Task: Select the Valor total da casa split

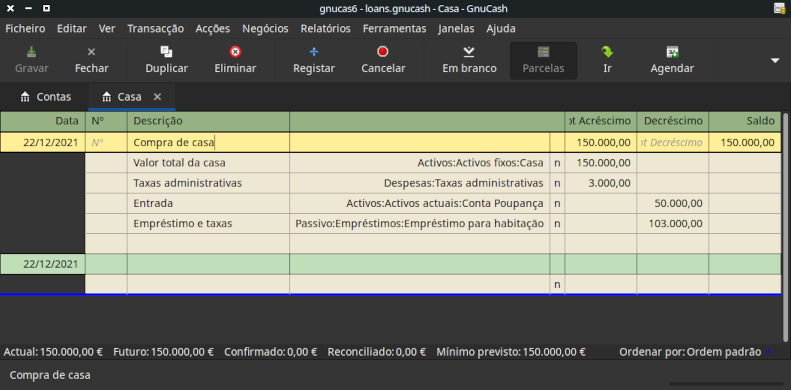Action: point(208,163)
